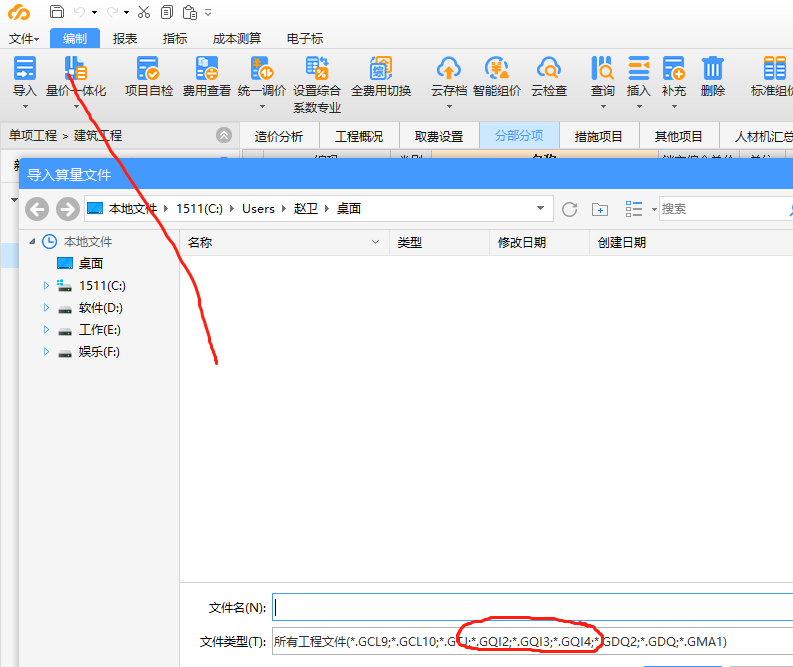Click the 导入 import icon
This screenshot has height=667, width=793.
point(24,68)
